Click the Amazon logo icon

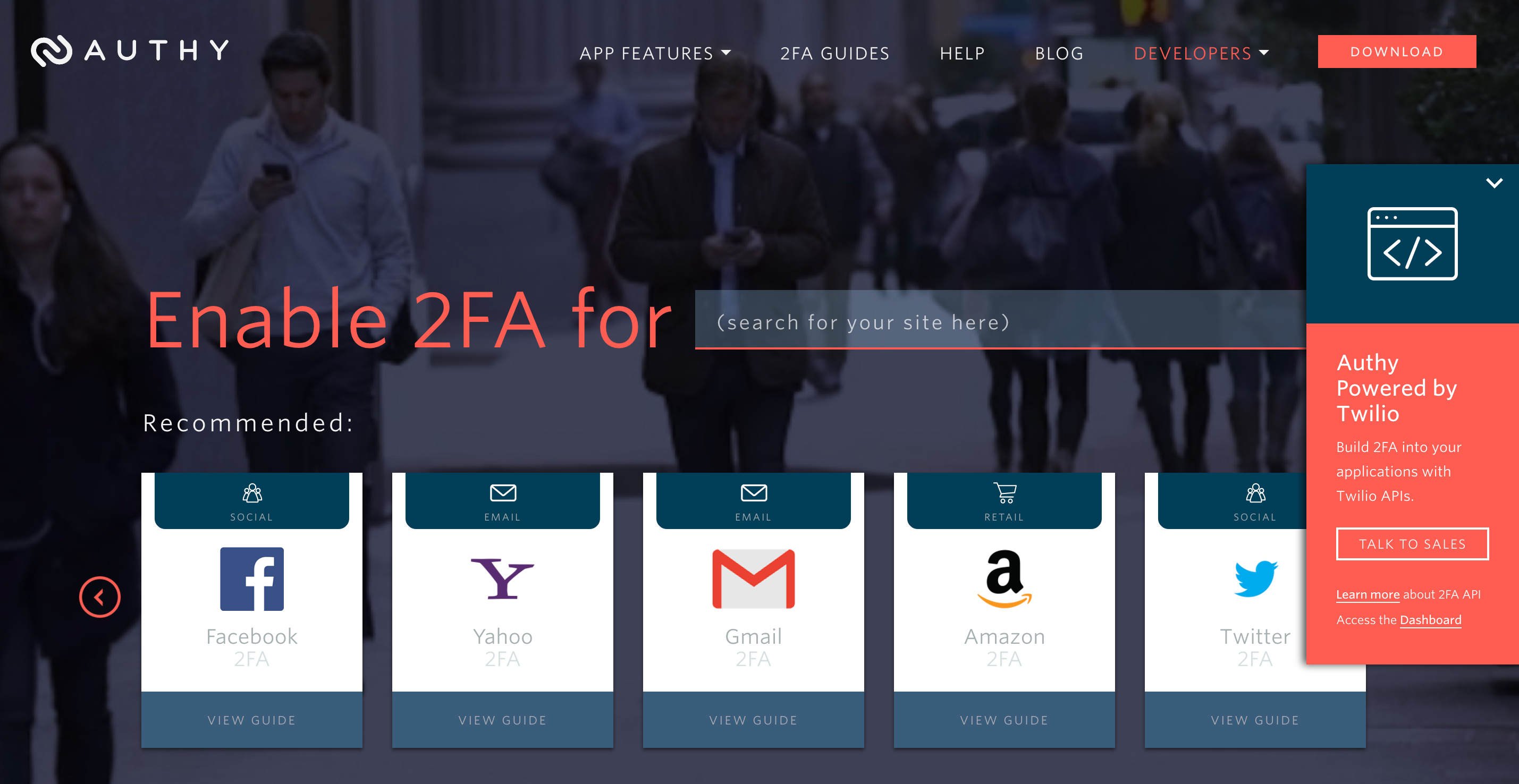tap(1004, 579)
